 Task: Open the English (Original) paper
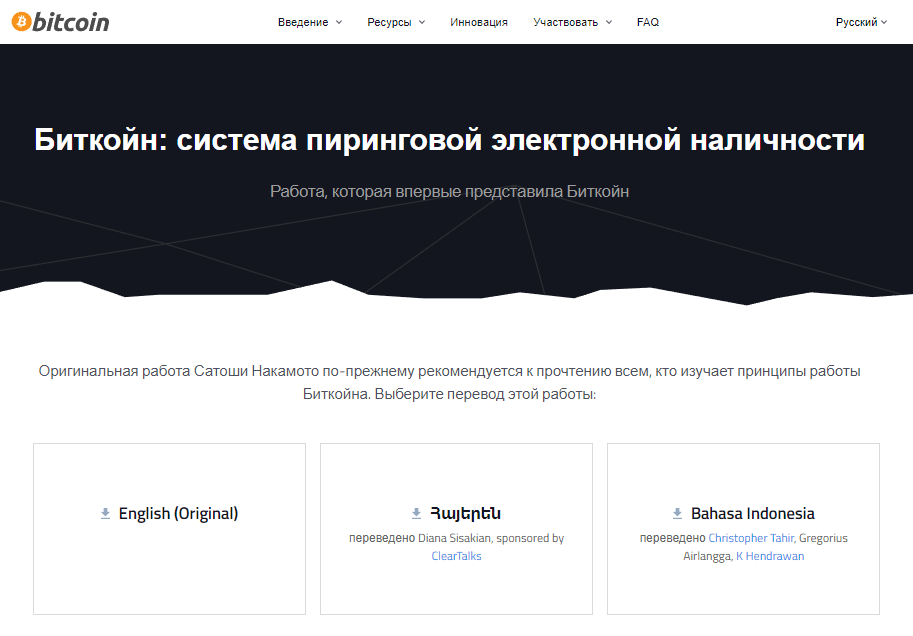(178, 514)
